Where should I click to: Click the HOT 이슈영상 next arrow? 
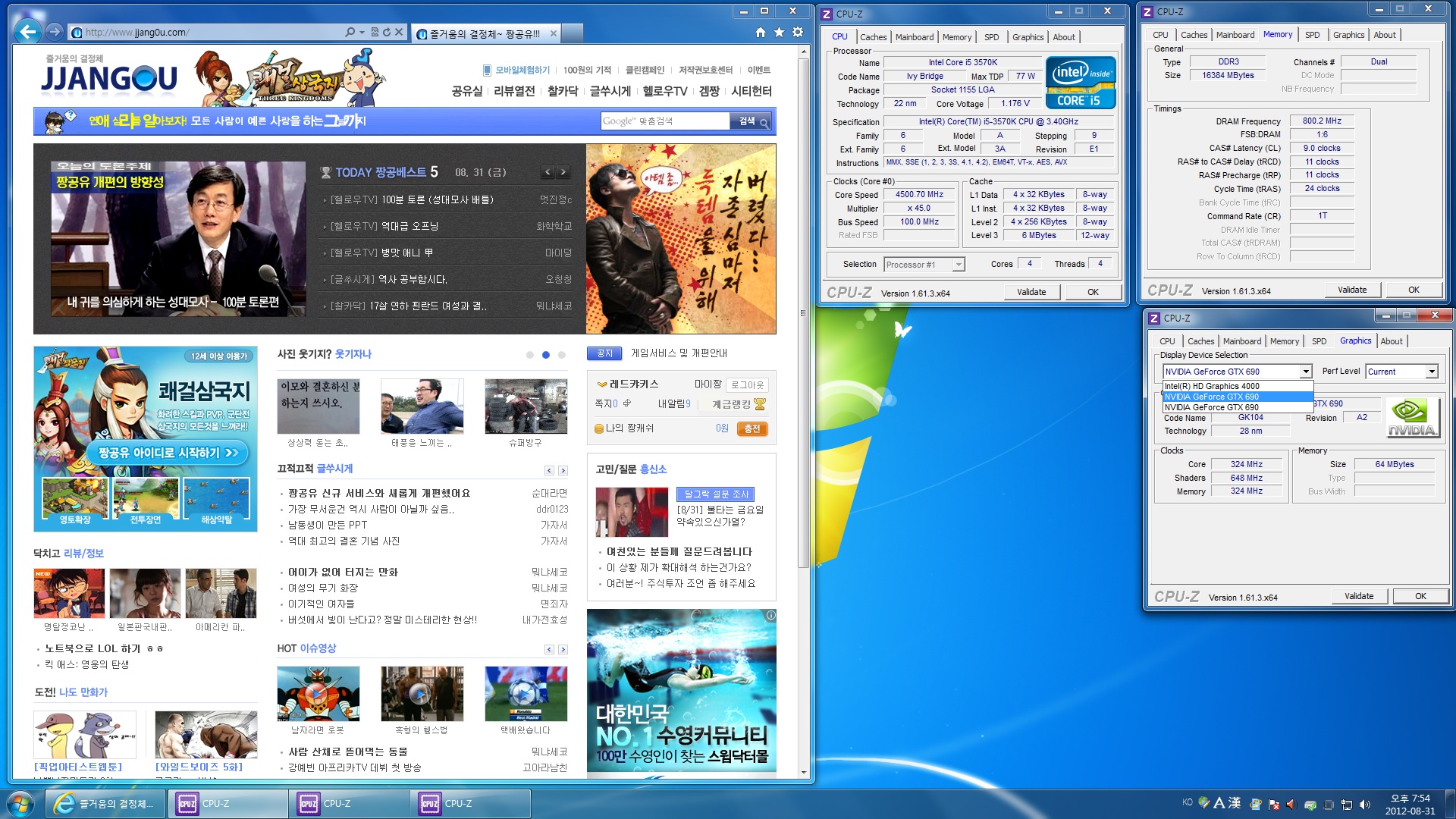click(x=563, y=650)
